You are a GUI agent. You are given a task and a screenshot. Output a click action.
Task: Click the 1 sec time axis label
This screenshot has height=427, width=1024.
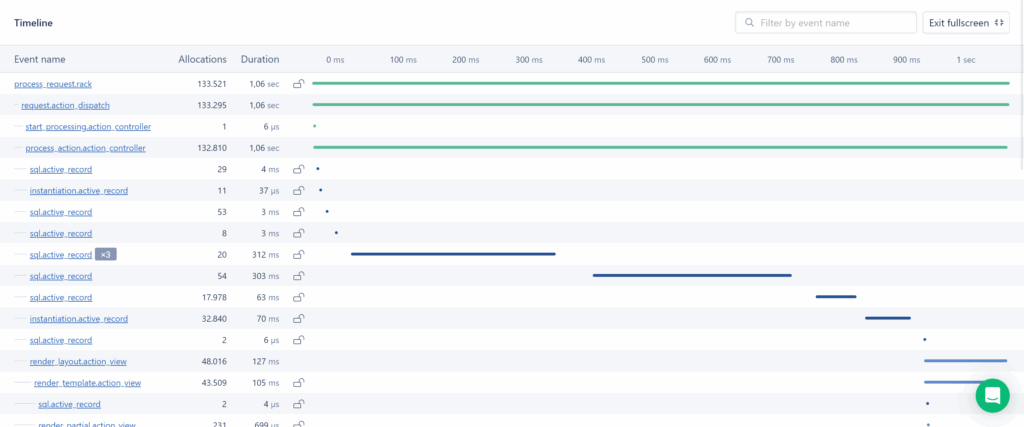point(966,60)
